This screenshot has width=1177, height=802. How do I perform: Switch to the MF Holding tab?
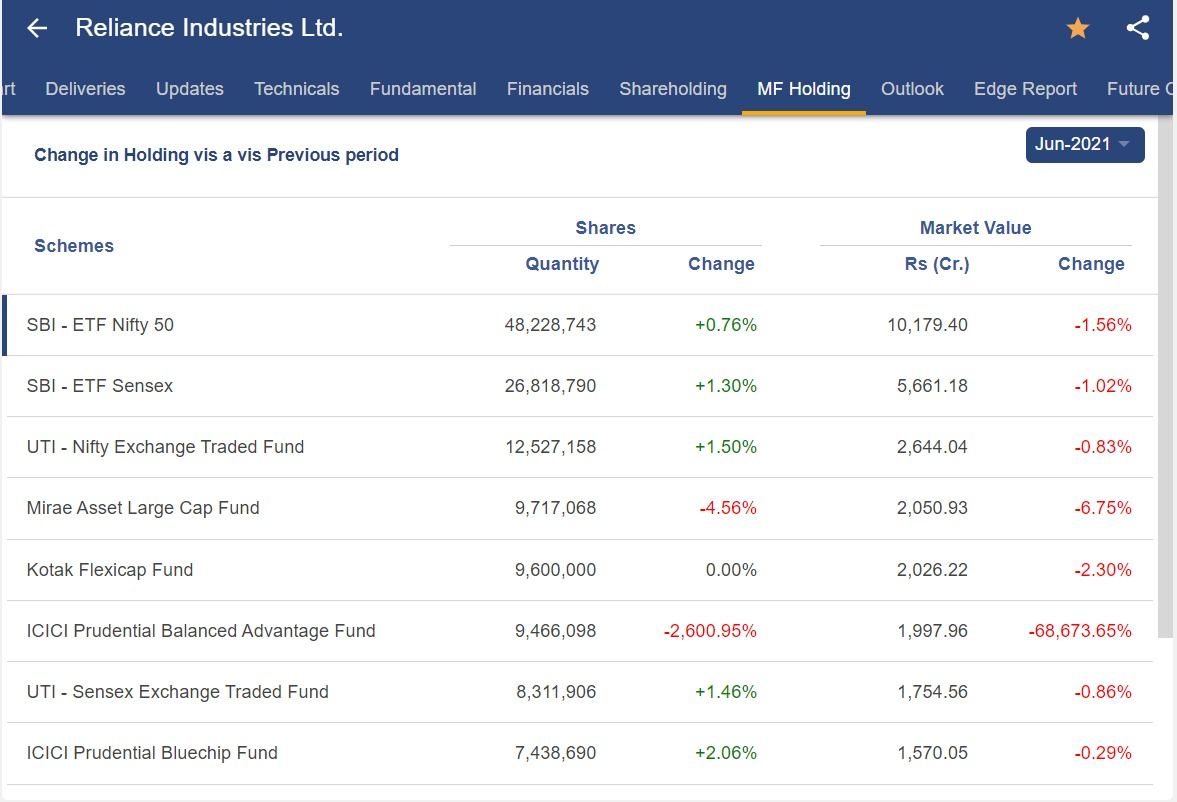[803, 89]
